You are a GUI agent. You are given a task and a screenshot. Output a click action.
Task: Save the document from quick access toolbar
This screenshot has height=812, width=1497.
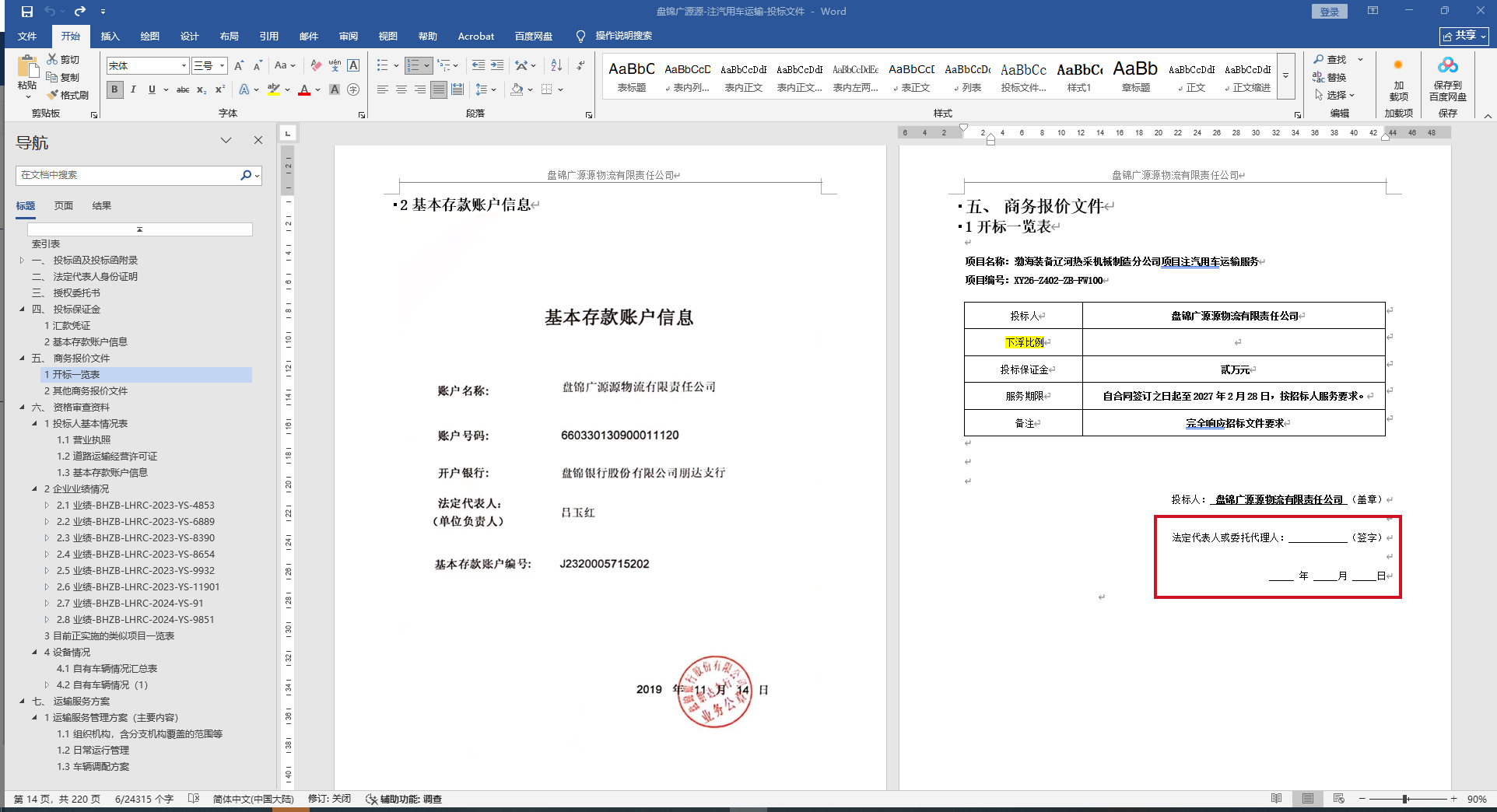click(x=27, y=12)
